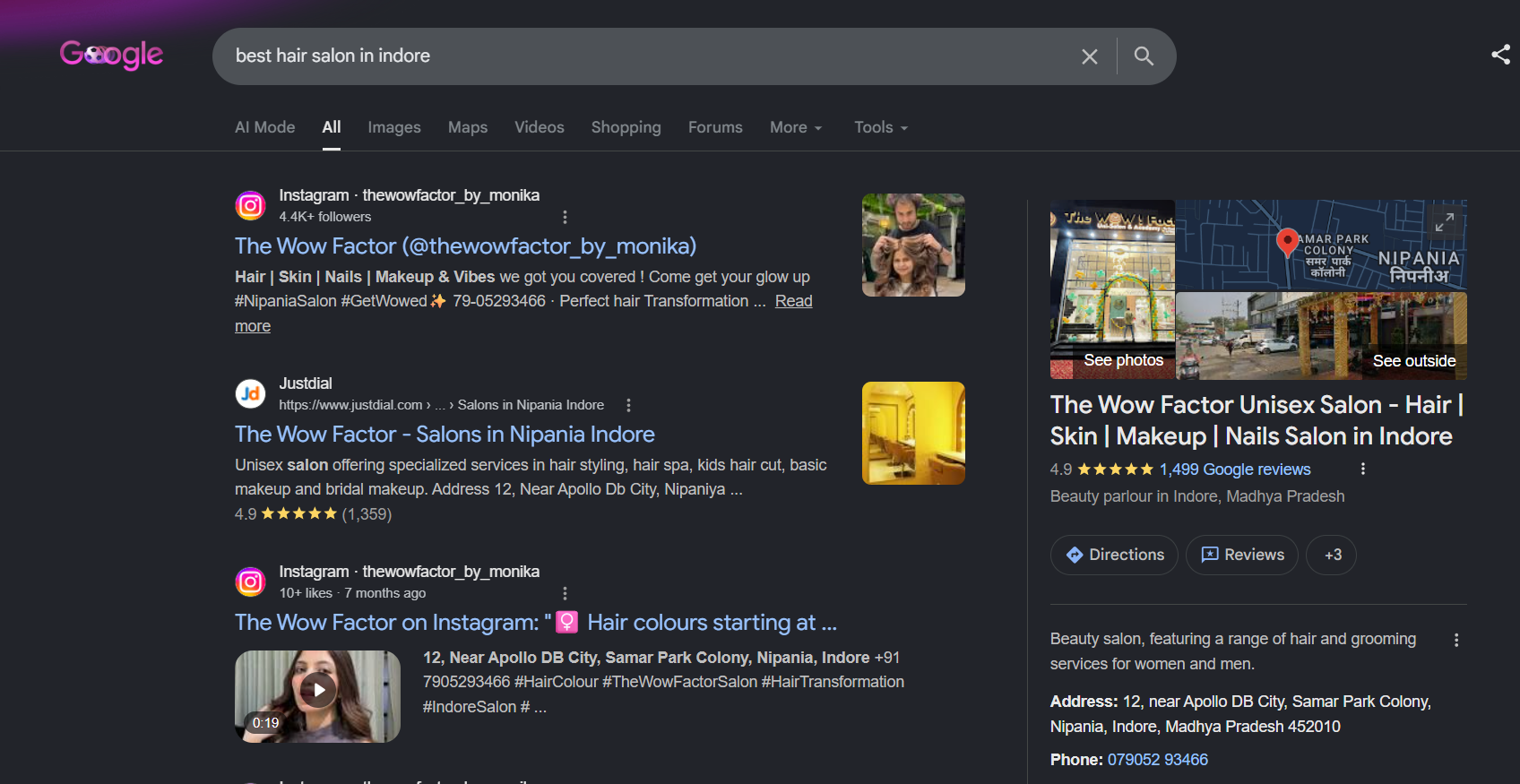Open more options next to Google reviews
The width and height of the screenshot is (1520, 784).
point(1362,469)
